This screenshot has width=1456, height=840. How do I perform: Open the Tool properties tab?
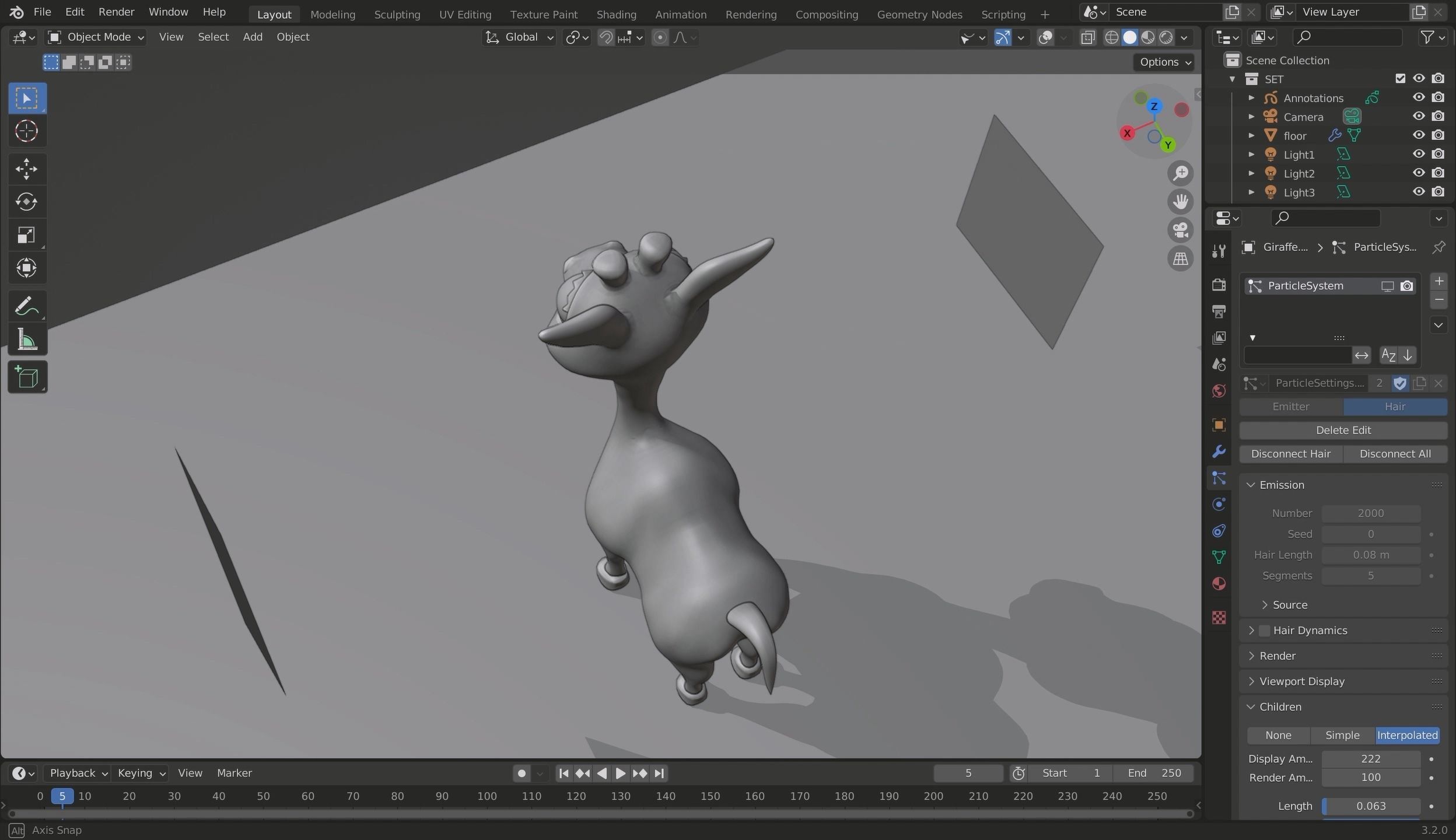click(x=1219, y=251)
